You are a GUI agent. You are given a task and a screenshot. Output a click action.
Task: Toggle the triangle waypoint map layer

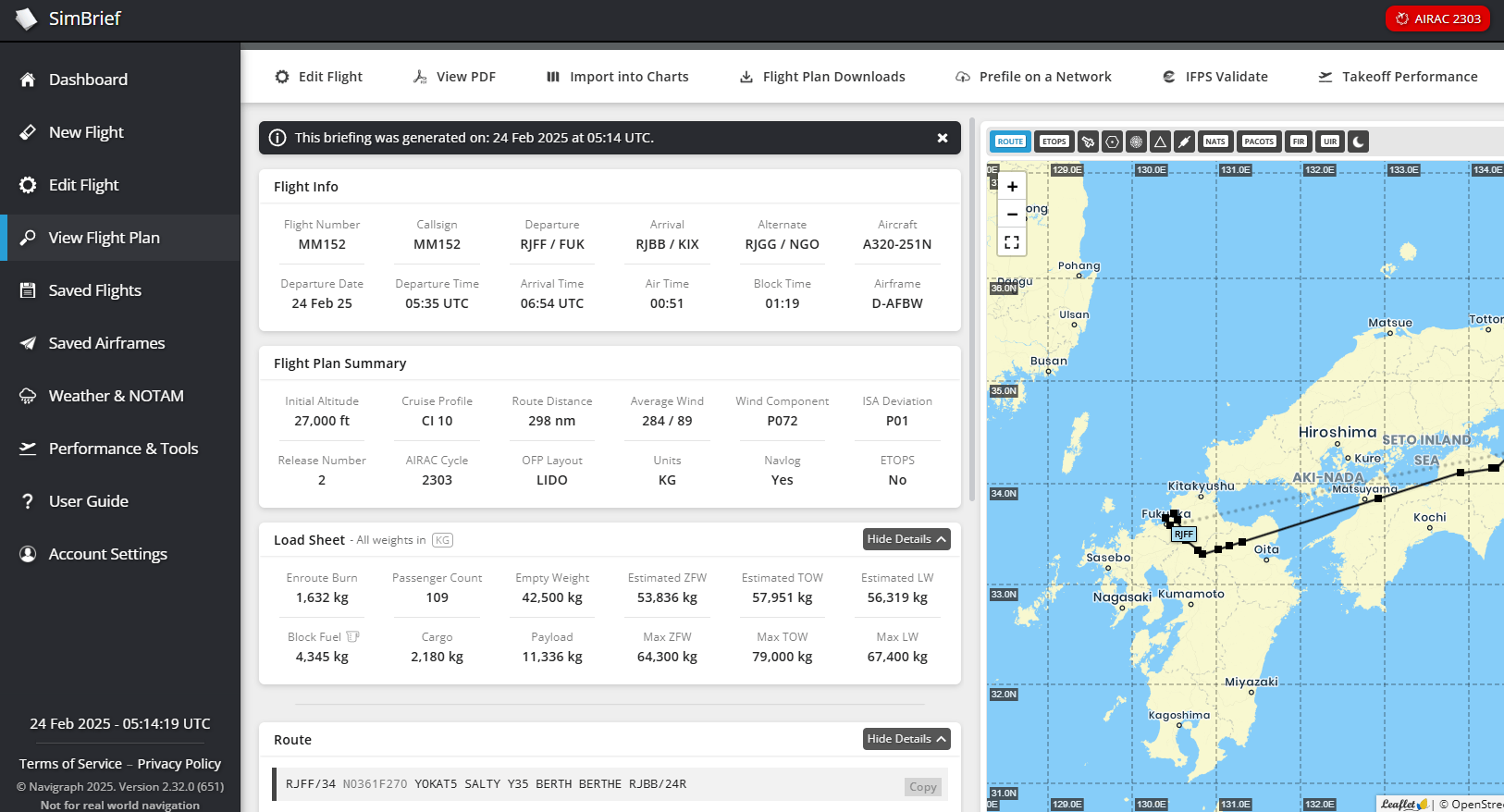click(x=1161, y=141)
